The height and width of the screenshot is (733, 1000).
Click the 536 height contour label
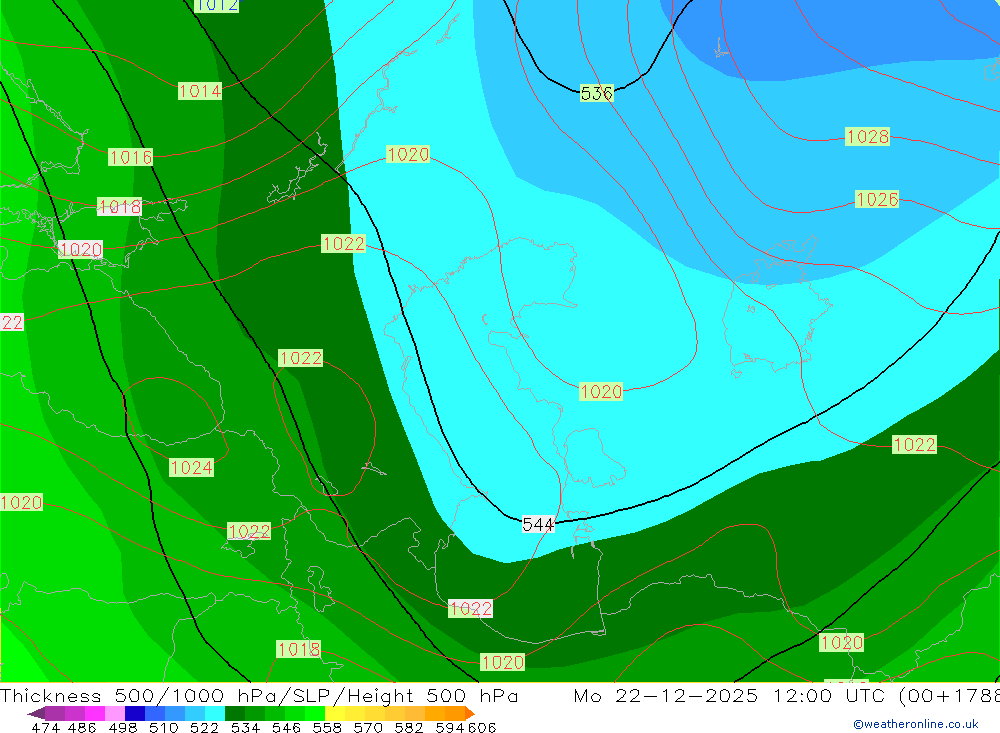click(x=596, y=93)
